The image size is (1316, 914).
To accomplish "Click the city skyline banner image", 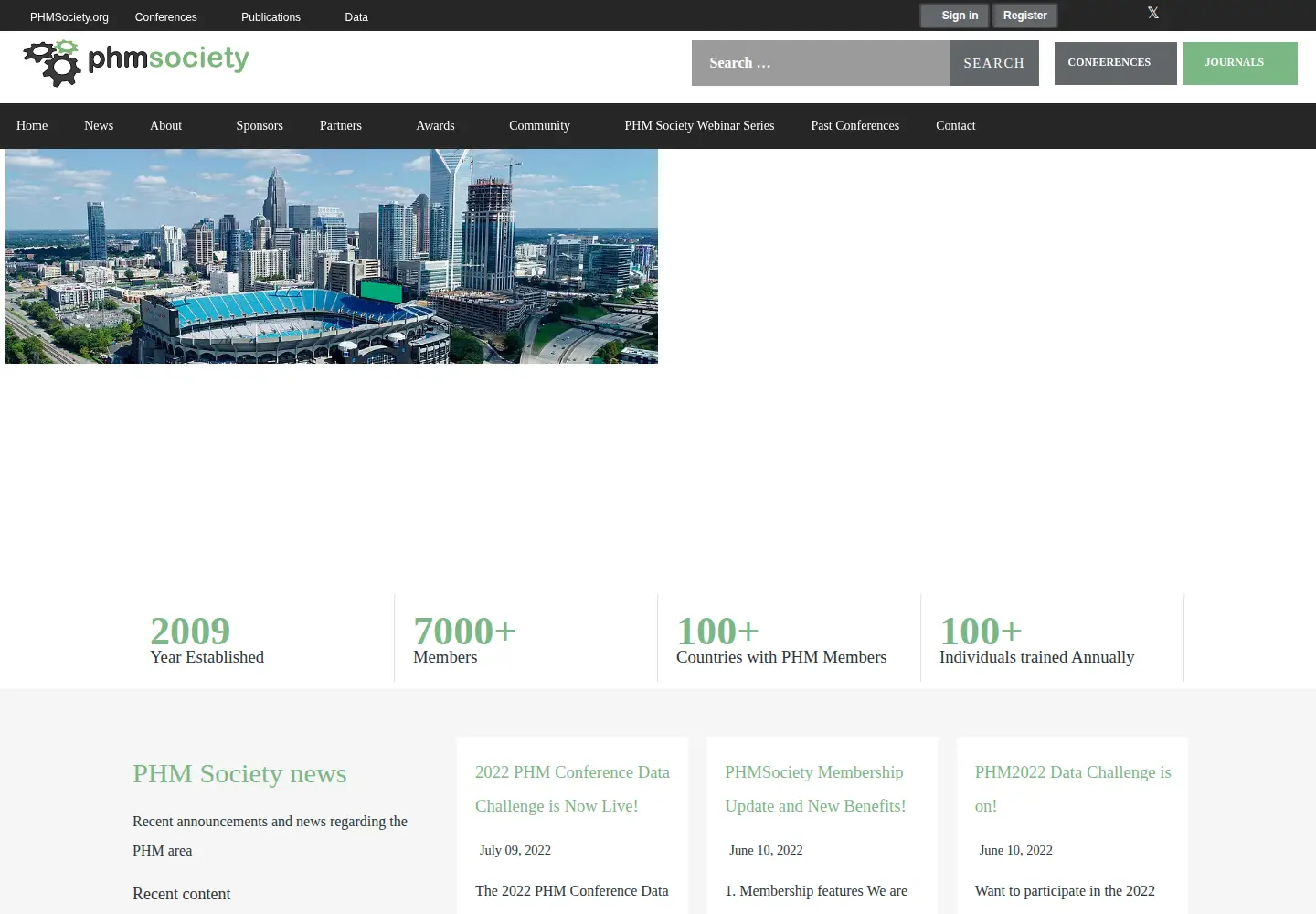I will (x=332, y=256).
